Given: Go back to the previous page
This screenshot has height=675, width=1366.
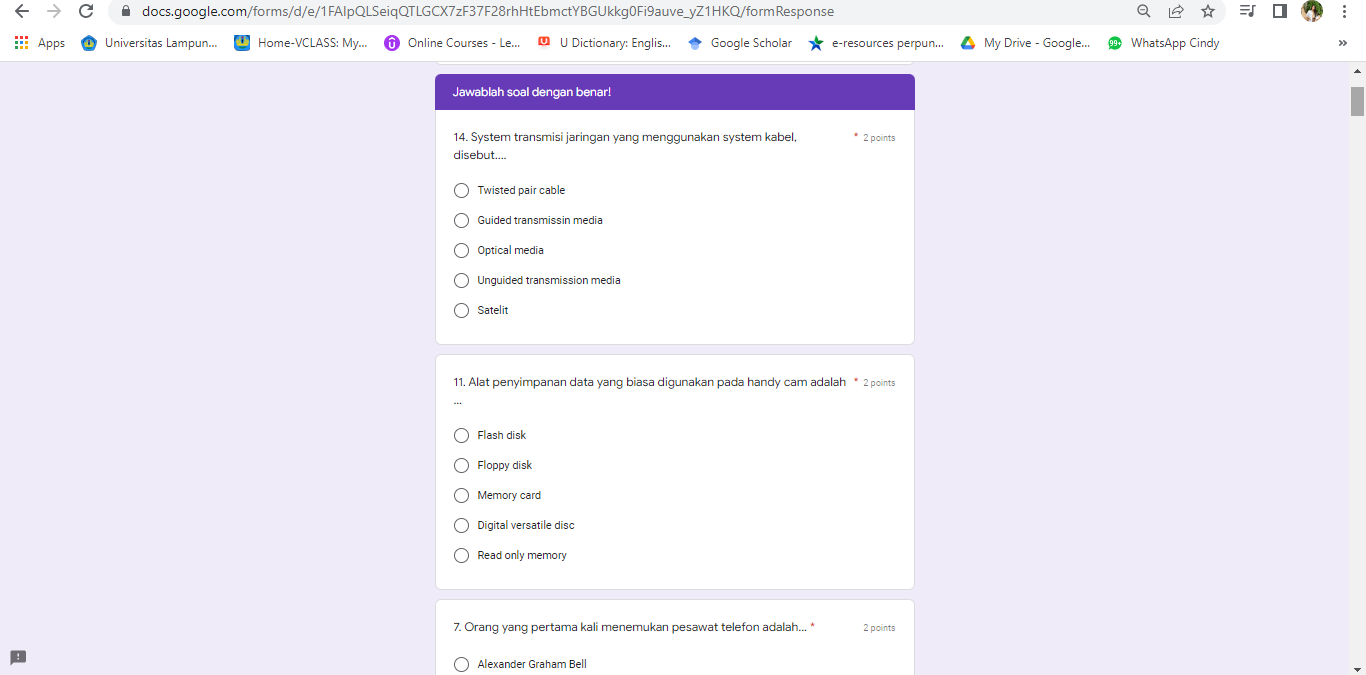Looking at the screenshot, I should 22,11.
